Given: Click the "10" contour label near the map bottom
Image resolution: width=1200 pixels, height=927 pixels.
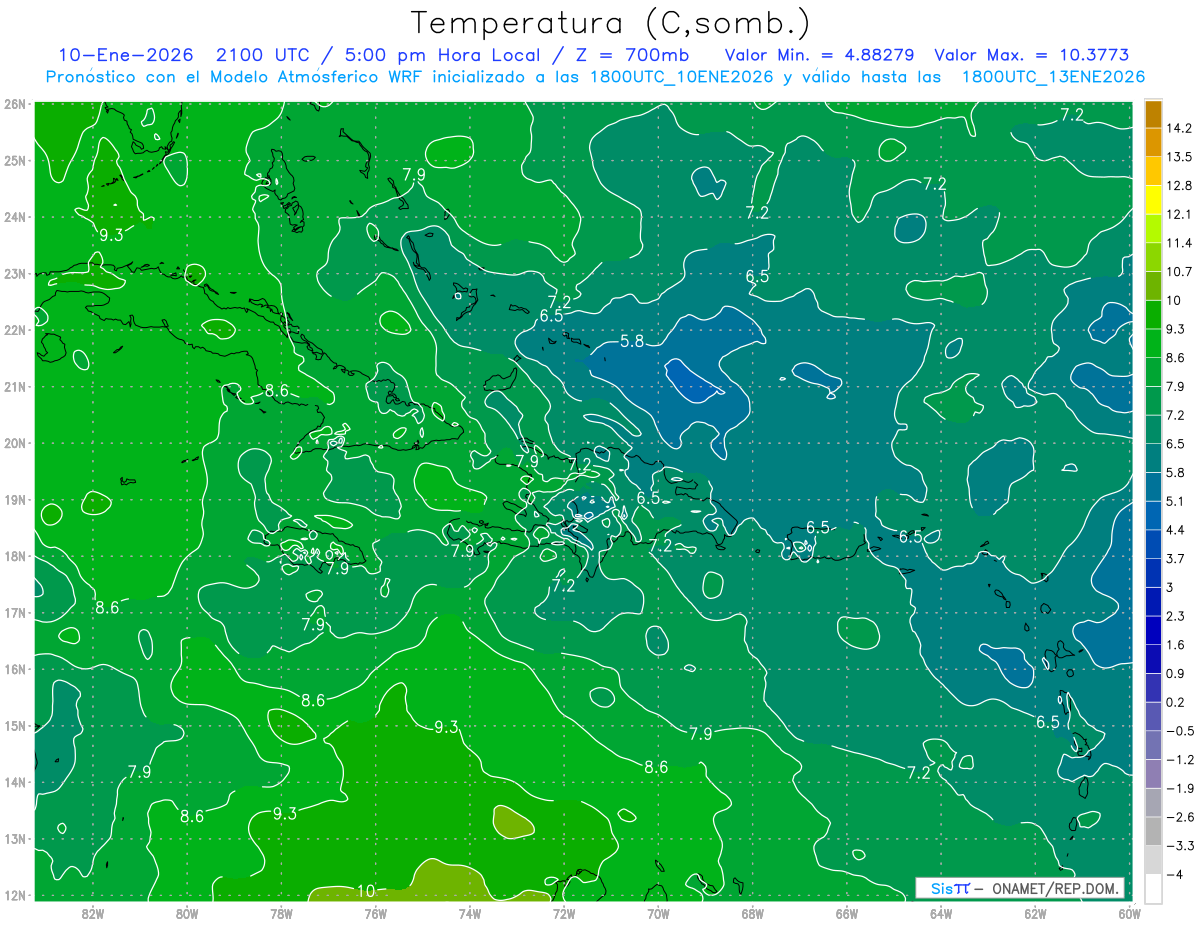Looking at the screenshot, I should pyautogui.click(x=366, y=891).
